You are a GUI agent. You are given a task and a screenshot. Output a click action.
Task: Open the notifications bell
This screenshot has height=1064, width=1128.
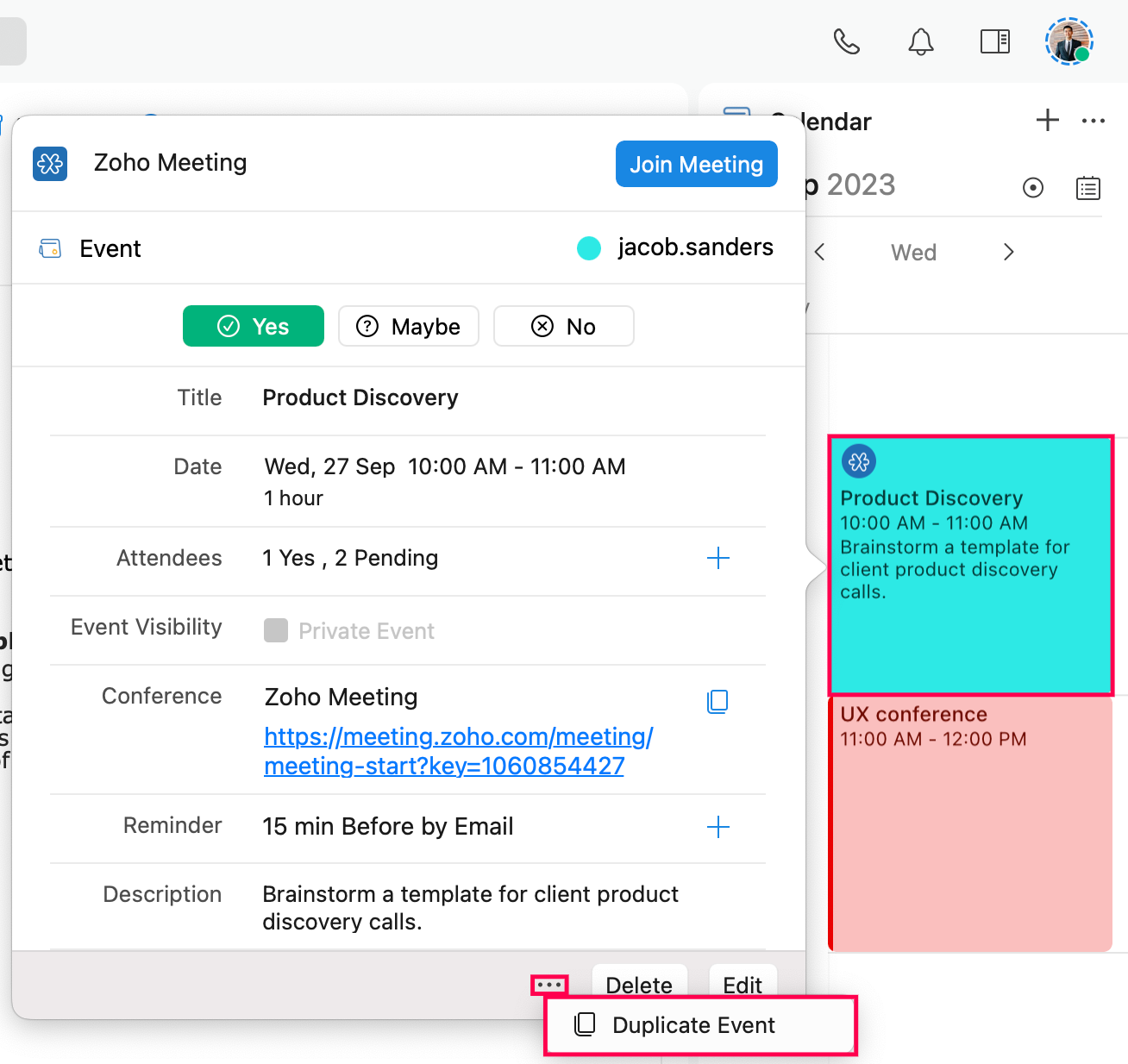point(920,41)
